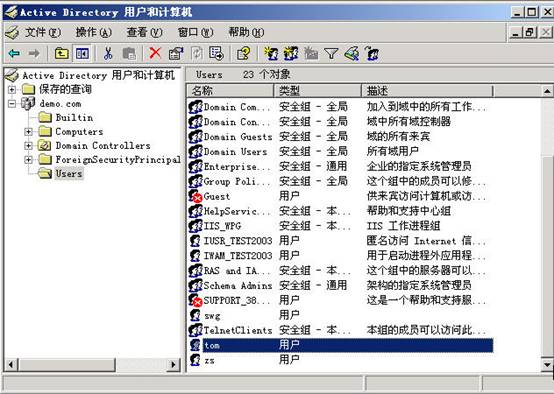This screenshot has height=394, width=554.
Task: Toggle the show/hide console tree icon
Action: pos(82,54)
